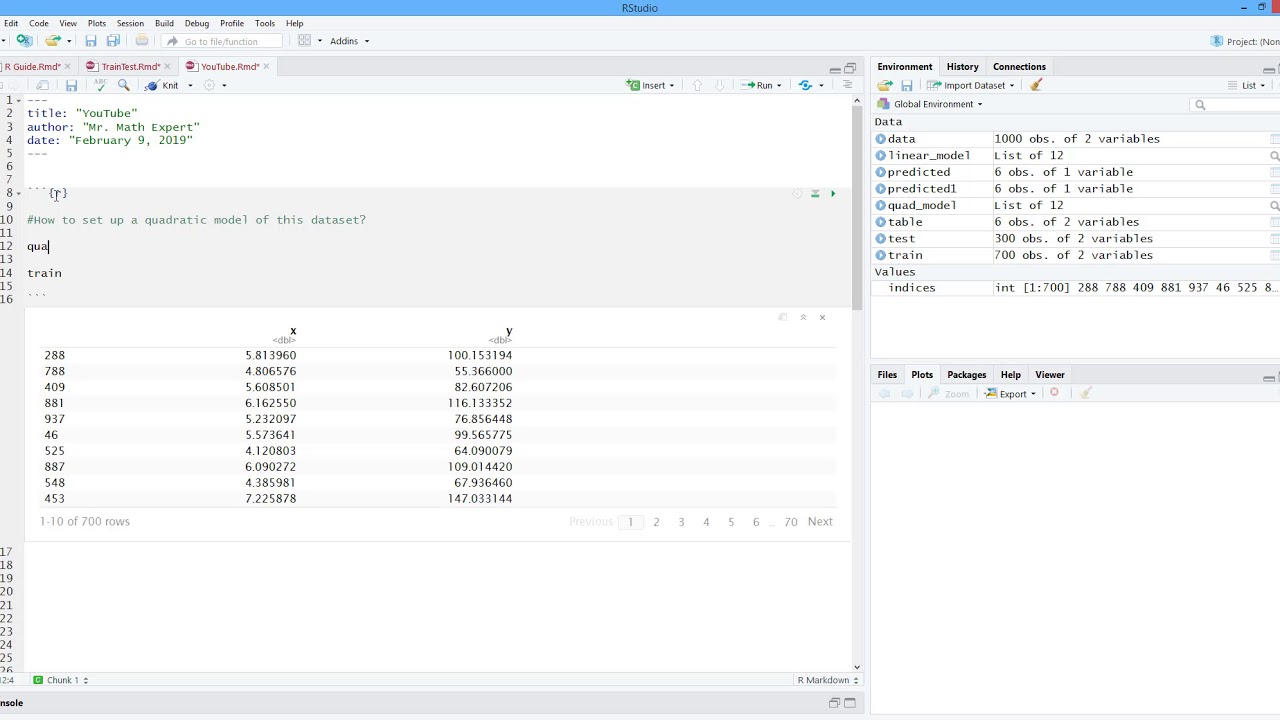Open Knit options dropdown arrow
This screenshot has height=720, width=1280.
(190, 85)
